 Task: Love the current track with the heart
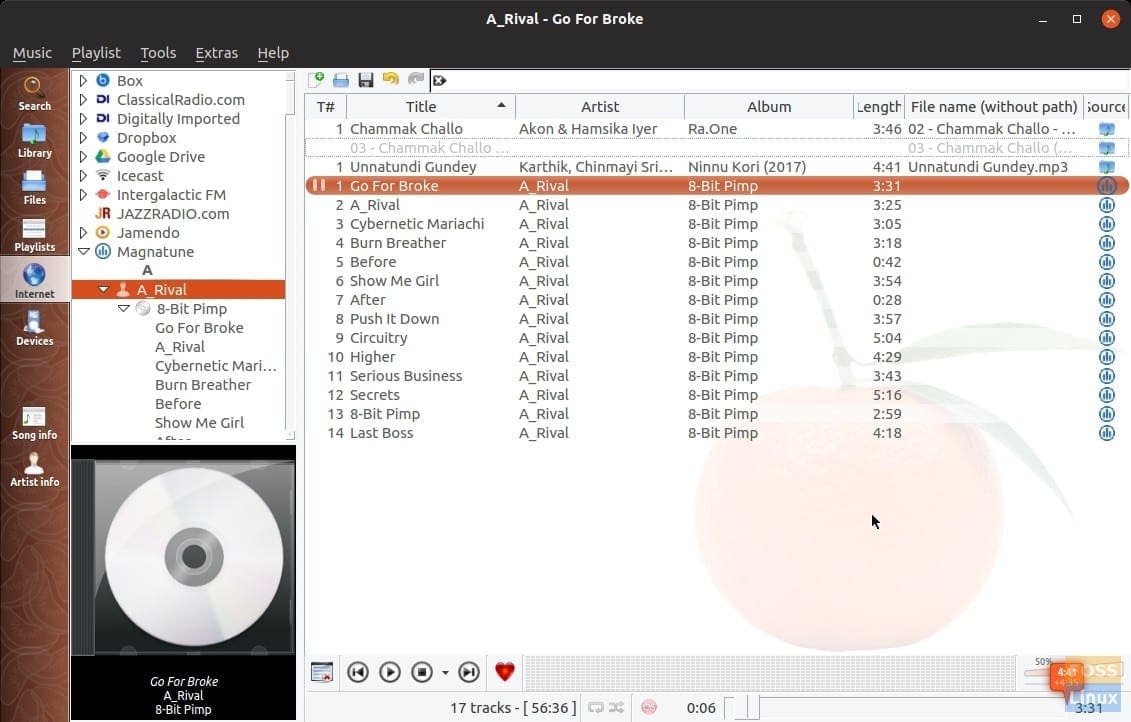pyautogui.click(x=504, y=671)
